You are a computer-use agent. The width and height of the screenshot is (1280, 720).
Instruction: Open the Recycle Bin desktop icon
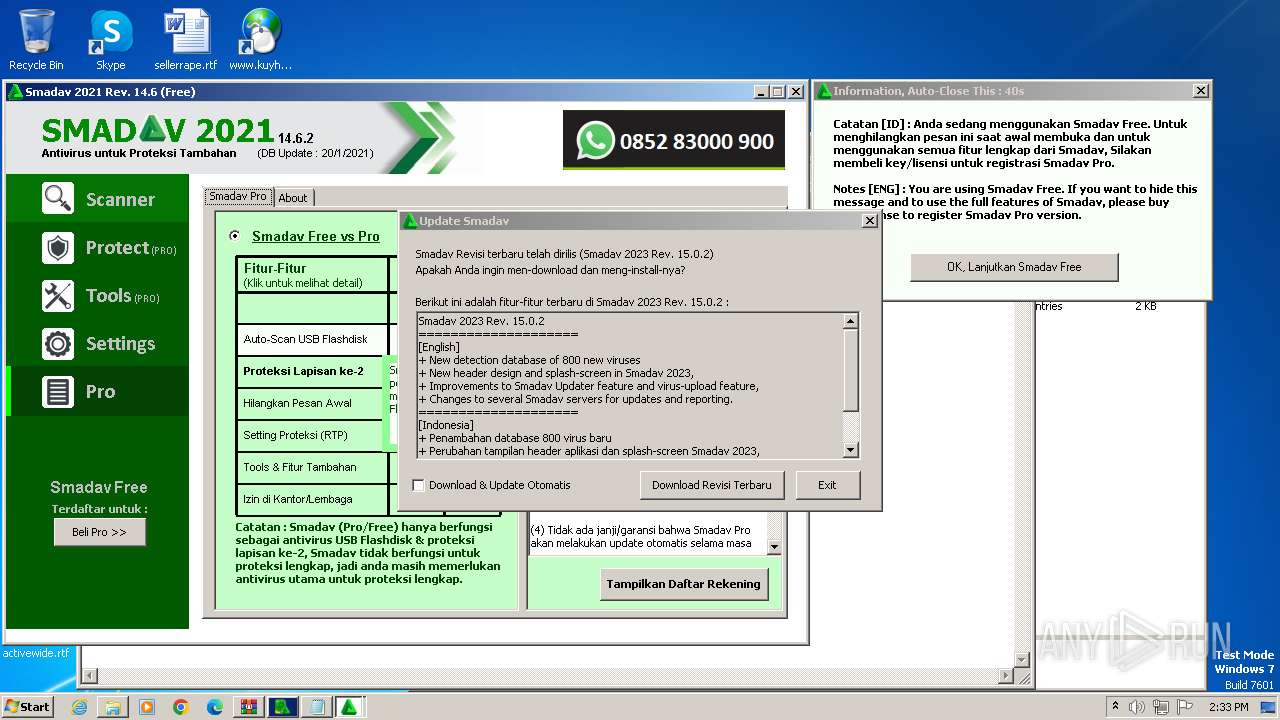[x=36, y=40]
